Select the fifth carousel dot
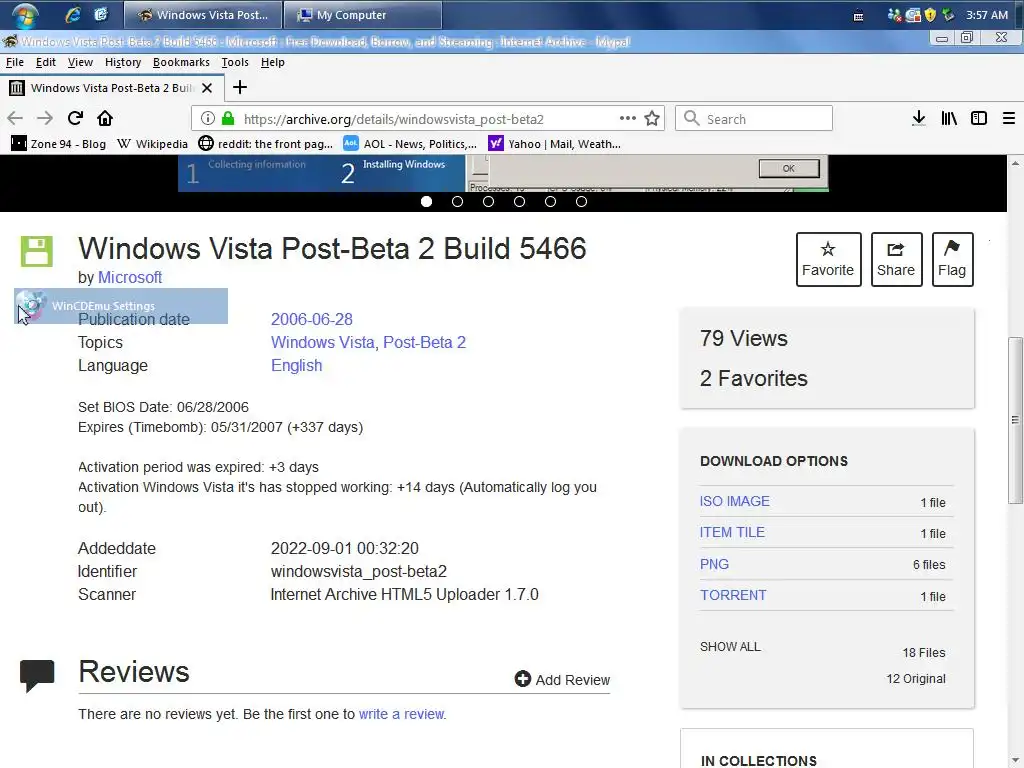The height and width of the screenshot is (768, 1024). click(551, 202)
